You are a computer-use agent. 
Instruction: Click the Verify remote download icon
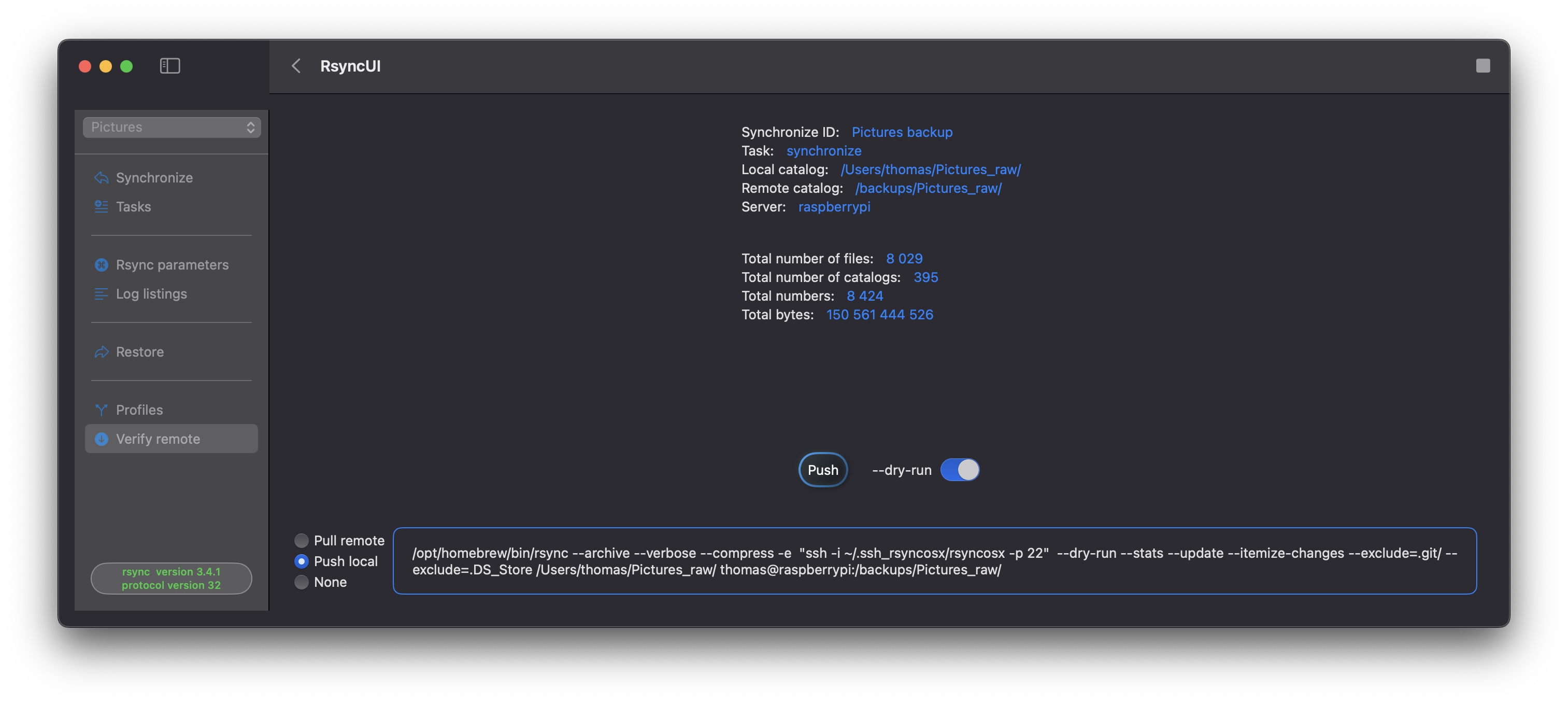pos(102,439)
